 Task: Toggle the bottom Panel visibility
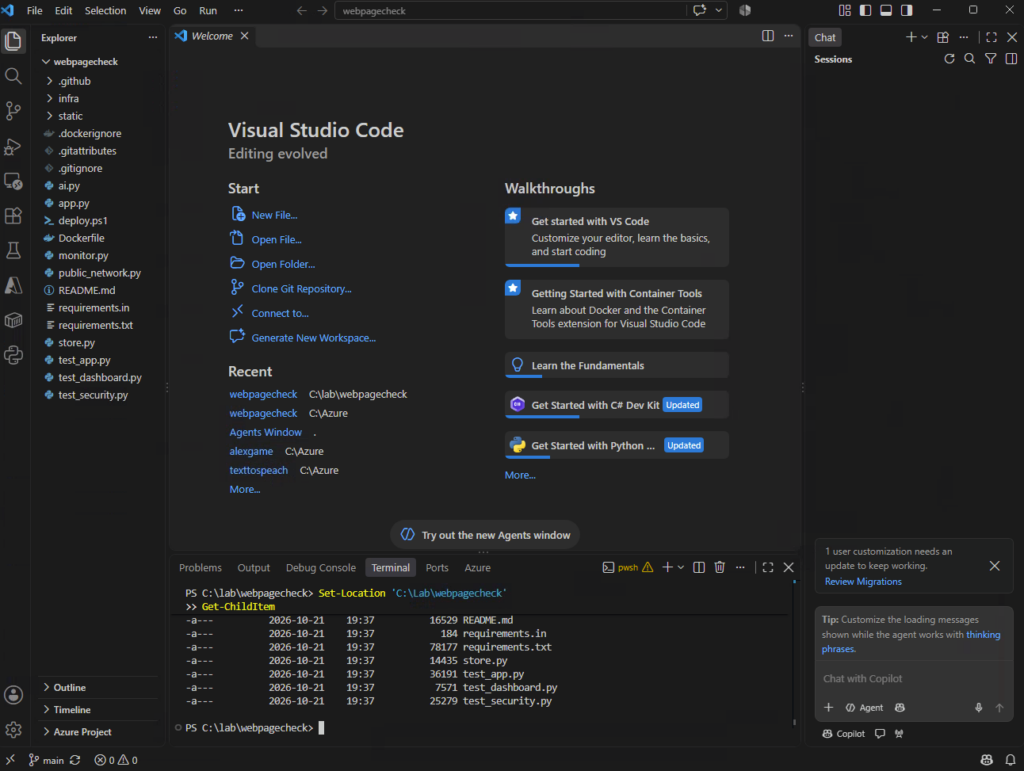click(886, 10)
